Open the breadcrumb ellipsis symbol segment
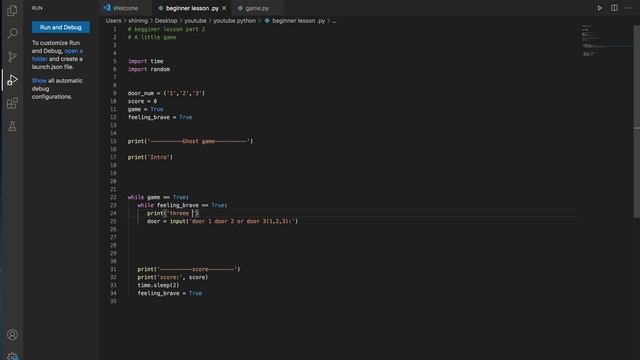The image size is (640, 360). (334, 20)
